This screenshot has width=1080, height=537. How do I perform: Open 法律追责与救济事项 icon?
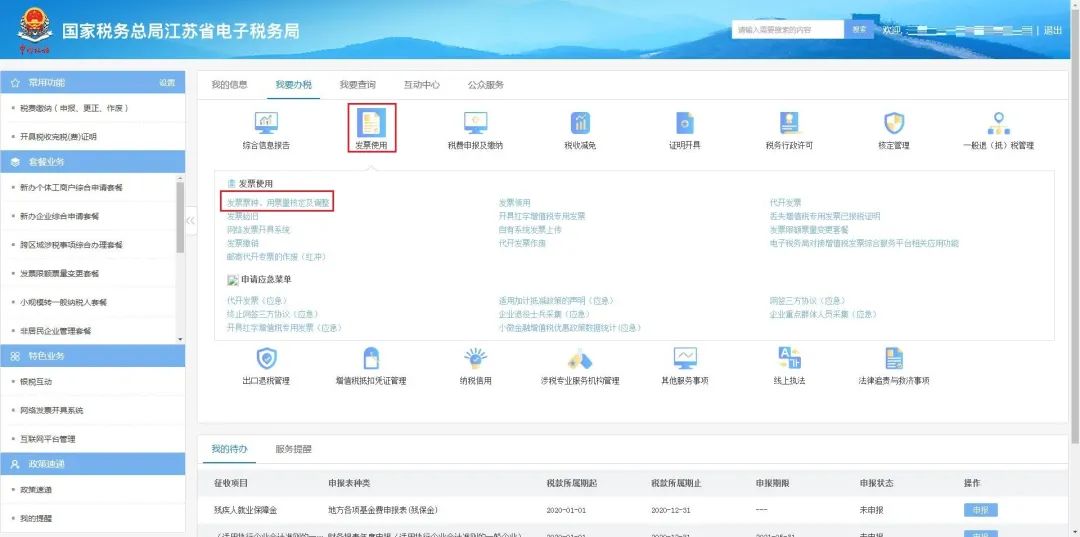point(894,359)
